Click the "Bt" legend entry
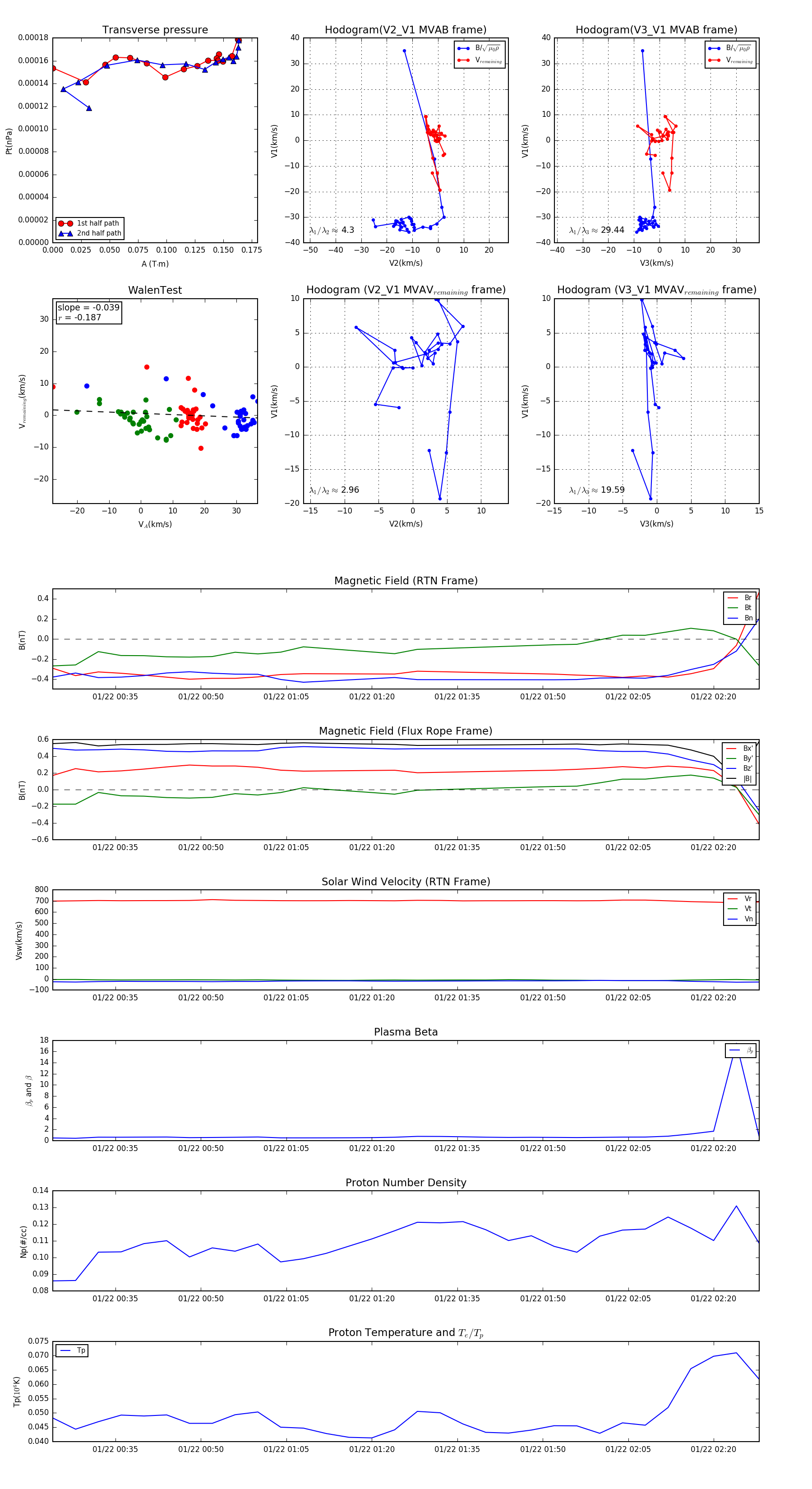This screenshot has width=812, height=1489. click(x=740, y=607)
